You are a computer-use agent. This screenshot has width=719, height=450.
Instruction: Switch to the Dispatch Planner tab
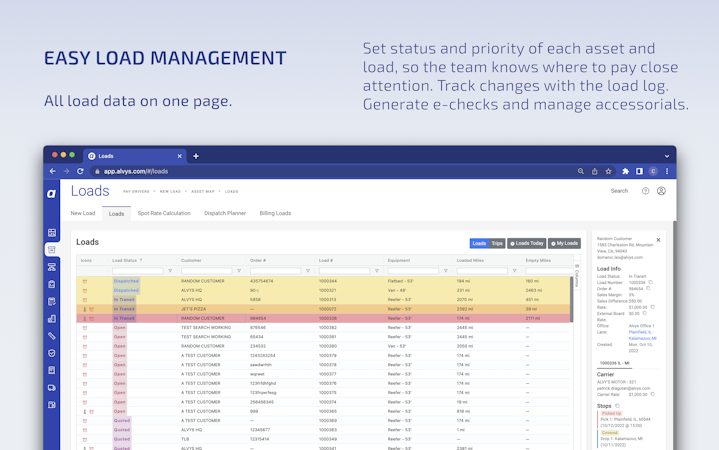tap(225, 213)
